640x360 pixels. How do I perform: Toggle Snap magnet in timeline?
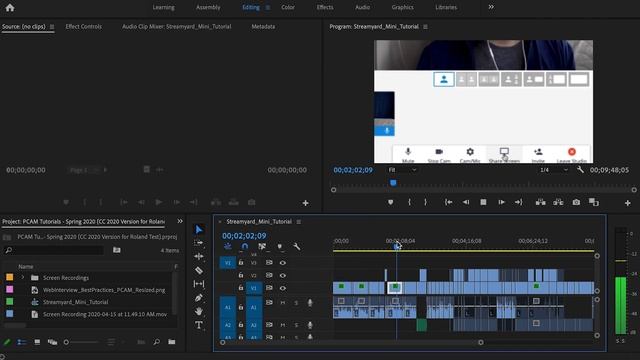[245, 247]
